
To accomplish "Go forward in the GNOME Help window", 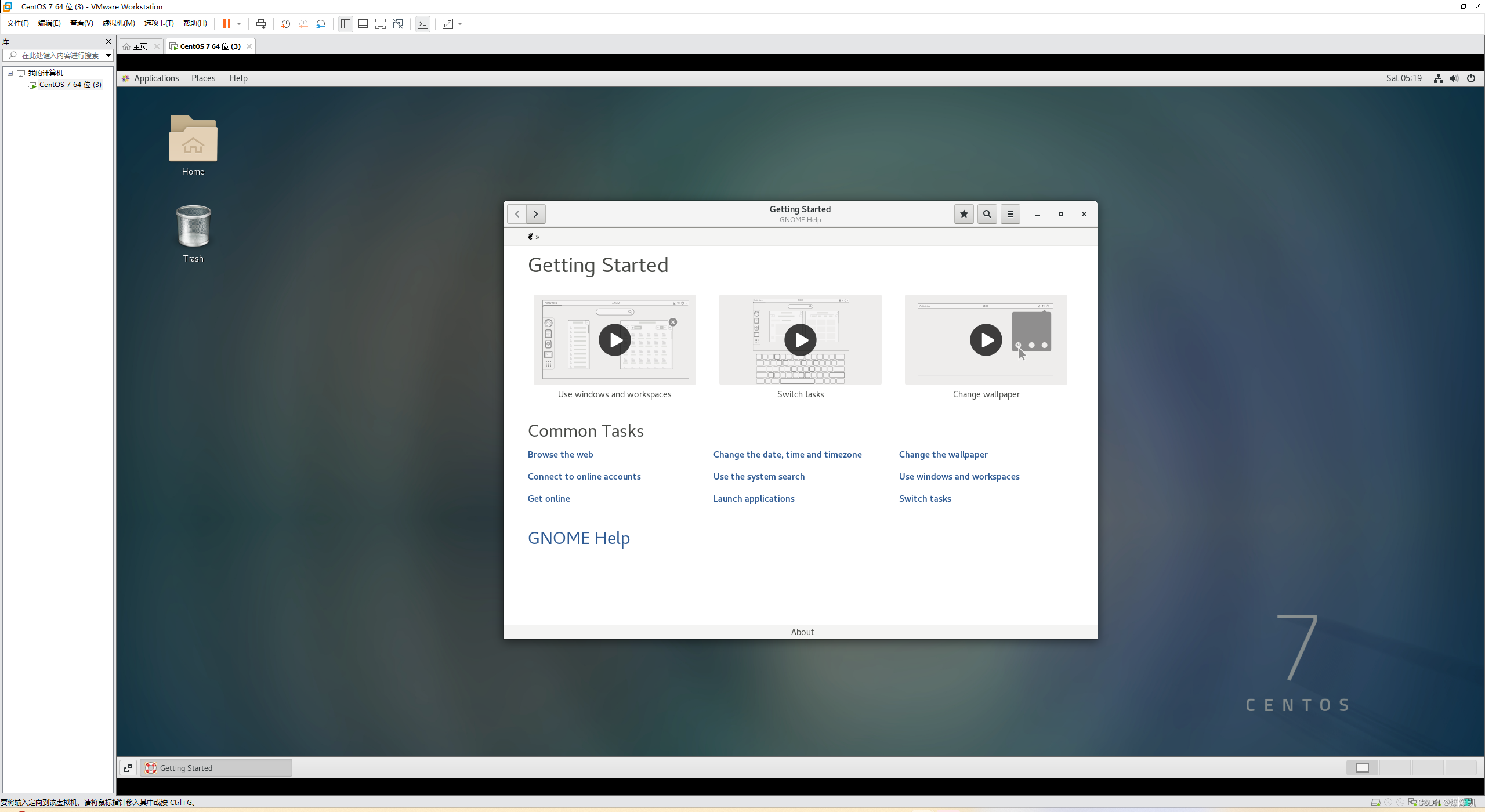I will pyautogui.click(x=536, y=214).
